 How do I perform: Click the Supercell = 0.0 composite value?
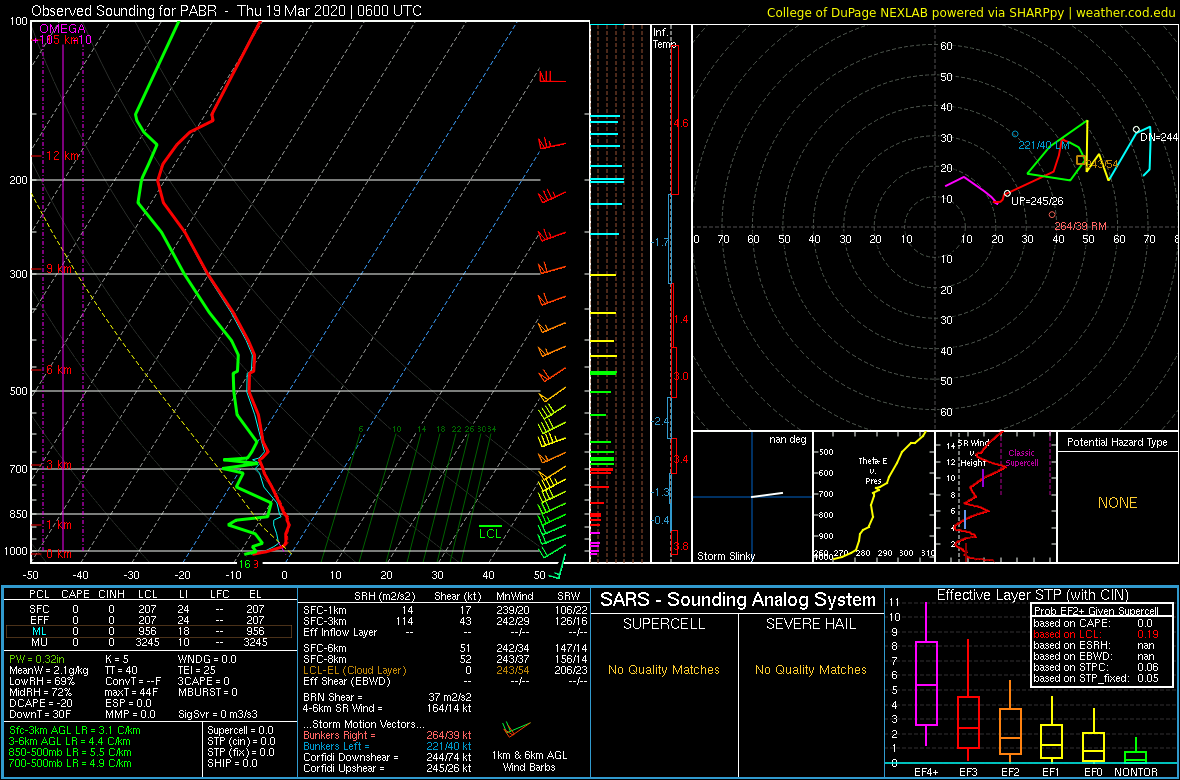242,730
